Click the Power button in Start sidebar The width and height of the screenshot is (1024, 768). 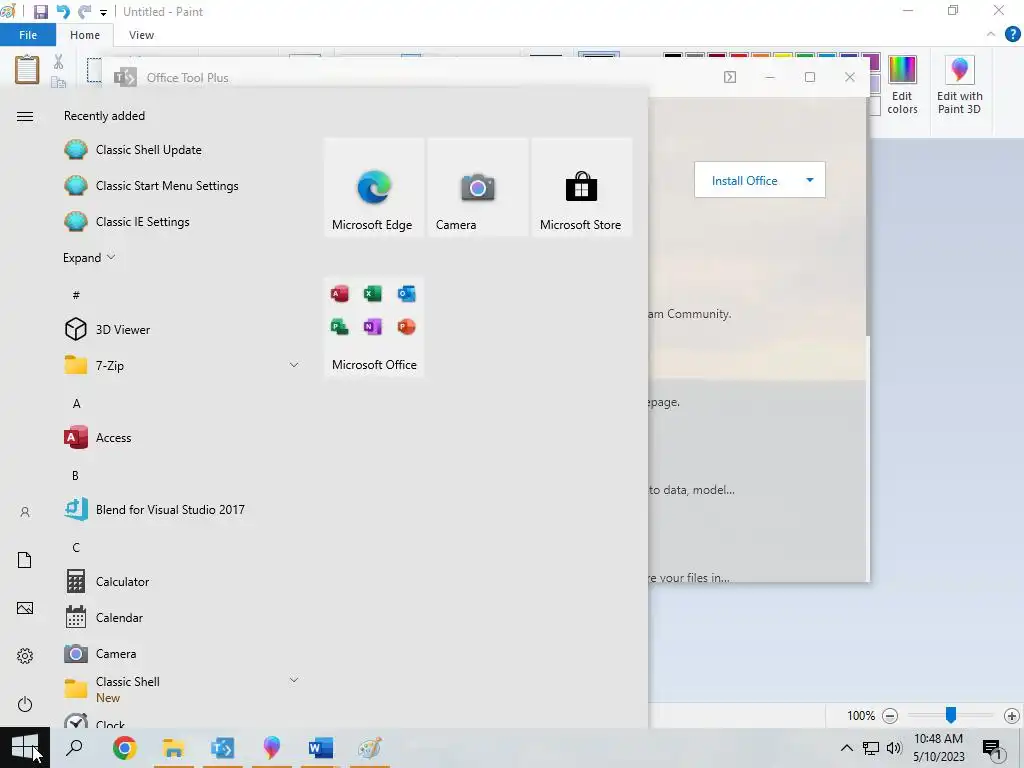tap(25, 704)
